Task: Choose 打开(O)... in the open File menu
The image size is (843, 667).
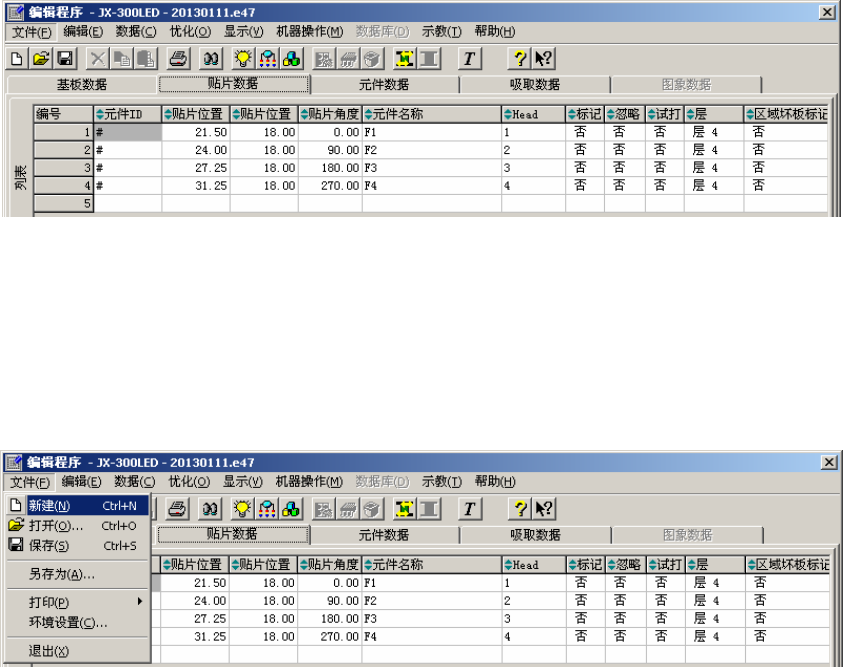Action: 78,526
